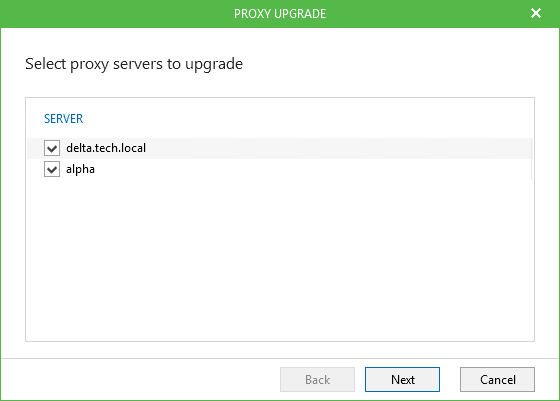Viewport: 560px width, 401px height.
Task: Sort the list by SERVER column header
Action: click(63, 119)
